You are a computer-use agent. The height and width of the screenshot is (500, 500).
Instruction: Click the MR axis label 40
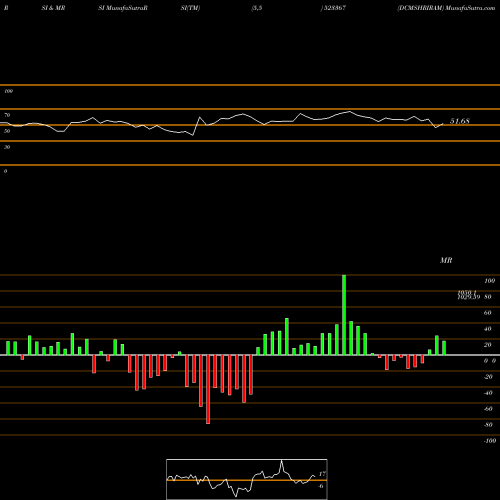[487, 329]
